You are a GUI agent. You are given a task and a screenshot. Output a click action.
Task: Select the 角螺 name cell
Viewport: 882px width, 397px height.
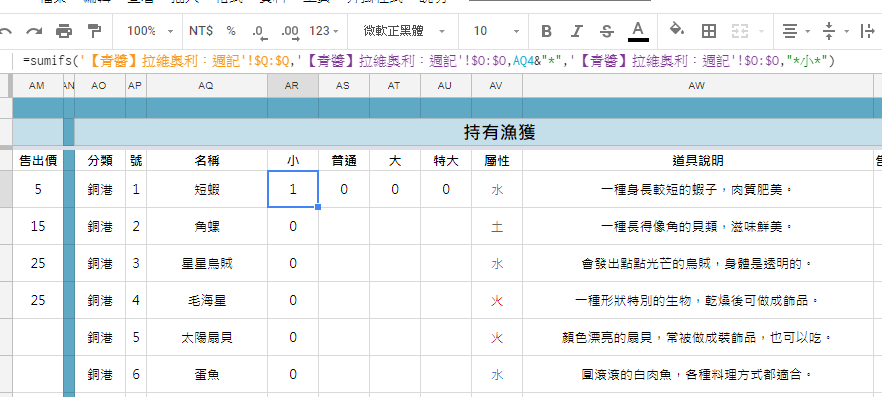coord(207,226)
